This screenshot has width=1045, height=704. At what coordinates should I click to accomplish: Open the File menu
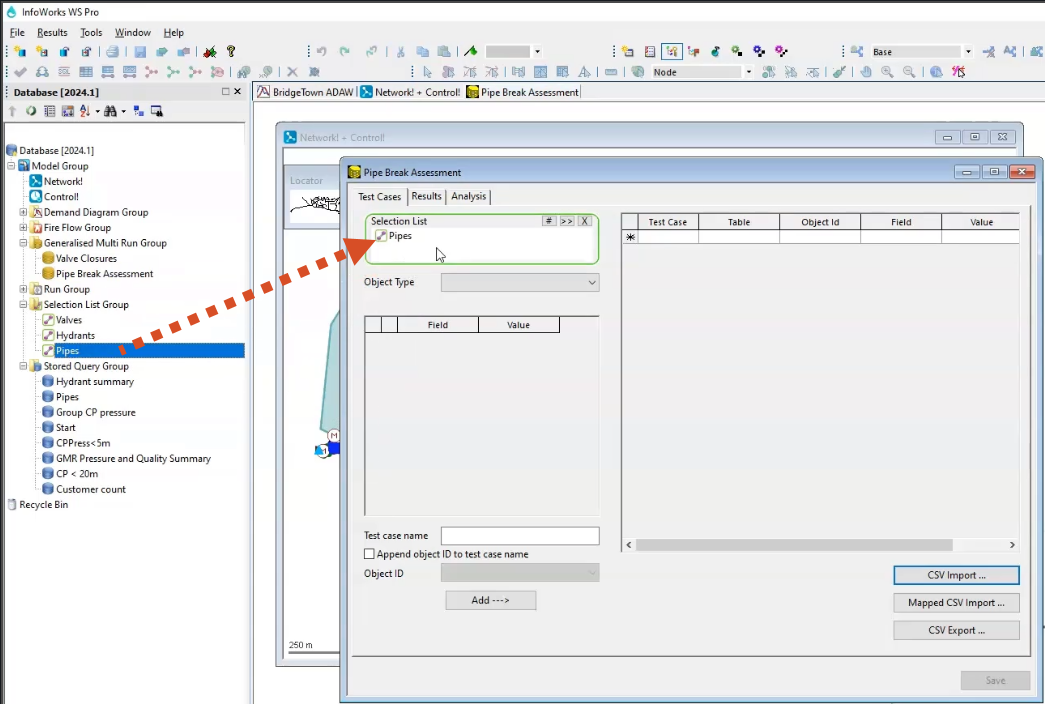click(x=17, y=32)
